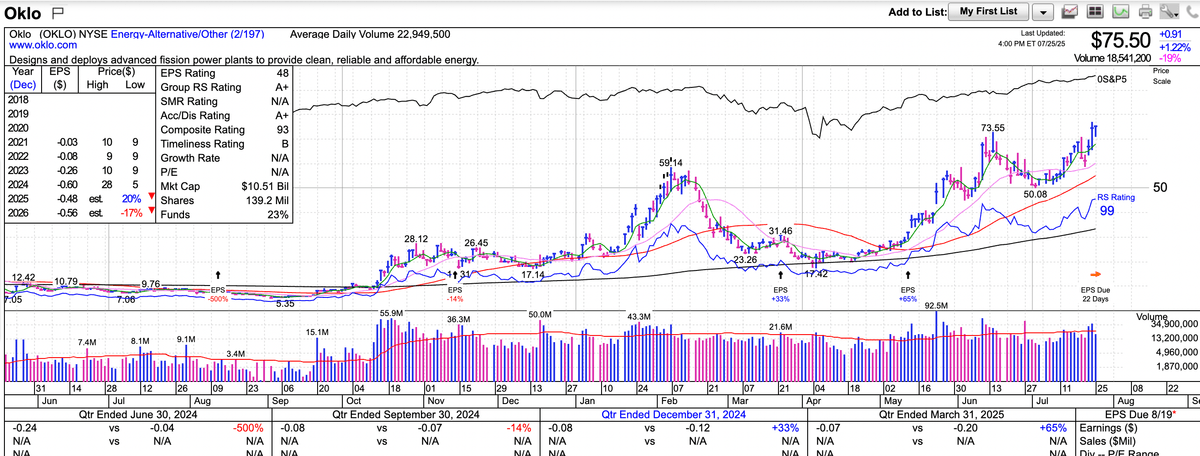Screen dimensions: 1200x456
Task: Add stock to My First List
Action: [989, 11]
